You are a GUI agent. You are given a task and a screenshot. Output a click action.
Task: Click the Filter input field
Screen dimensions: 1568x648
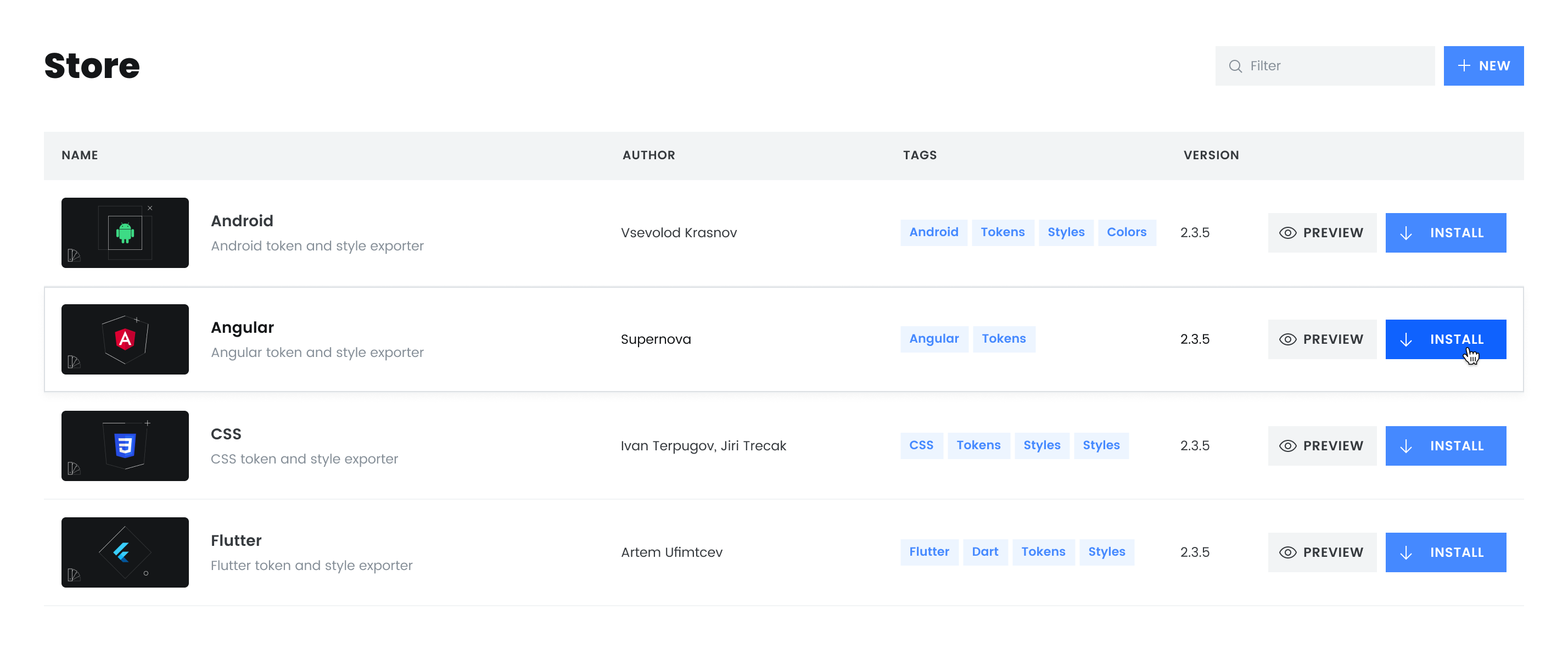pyautogui.click(x=1323, y=66)
